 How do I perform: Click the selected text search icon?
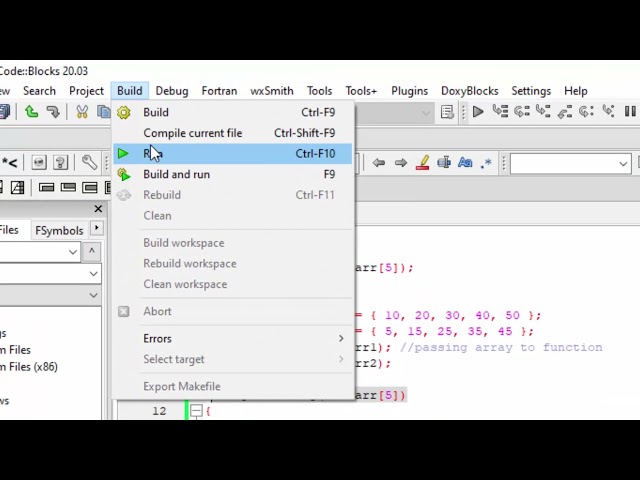[x=444, y=162]
